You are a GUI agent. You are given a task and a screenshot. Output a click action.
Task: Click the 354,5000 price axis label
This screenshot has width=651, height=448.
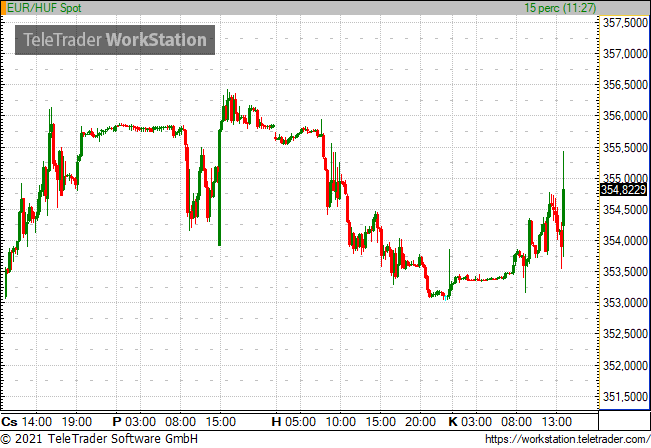coord(625,210)
